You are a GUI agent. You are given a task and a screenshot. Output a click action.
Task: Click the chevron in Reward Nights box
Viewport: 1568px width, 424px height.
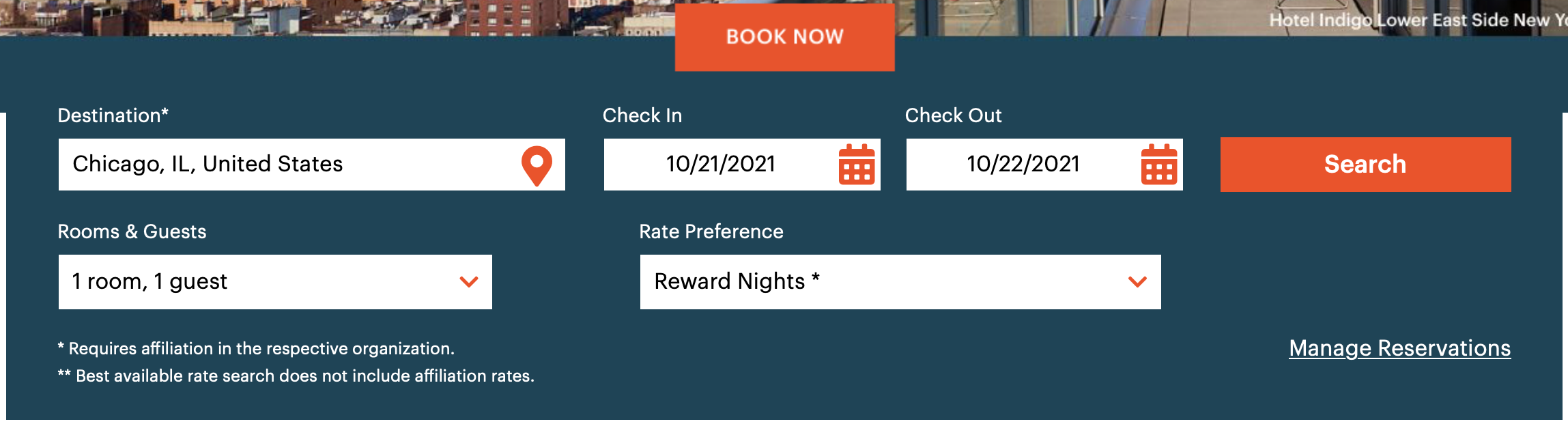1137,281
